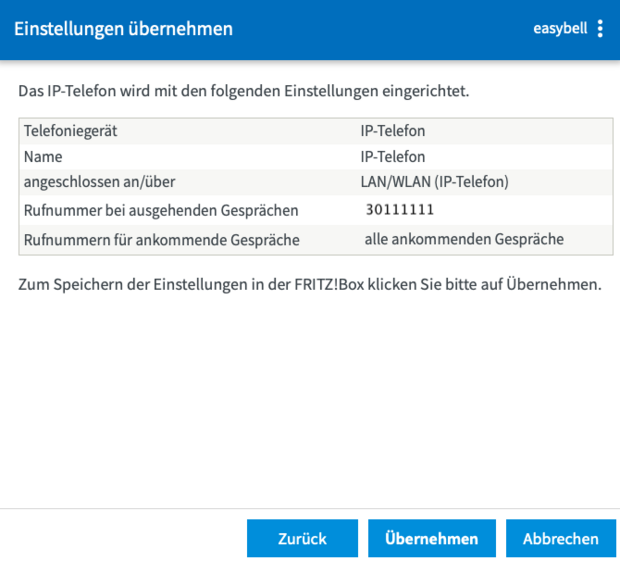The width and height of the screenshot is (620, 561).
Task: Select the angeschlossen an/über label
Action: (x=100, y=182)
